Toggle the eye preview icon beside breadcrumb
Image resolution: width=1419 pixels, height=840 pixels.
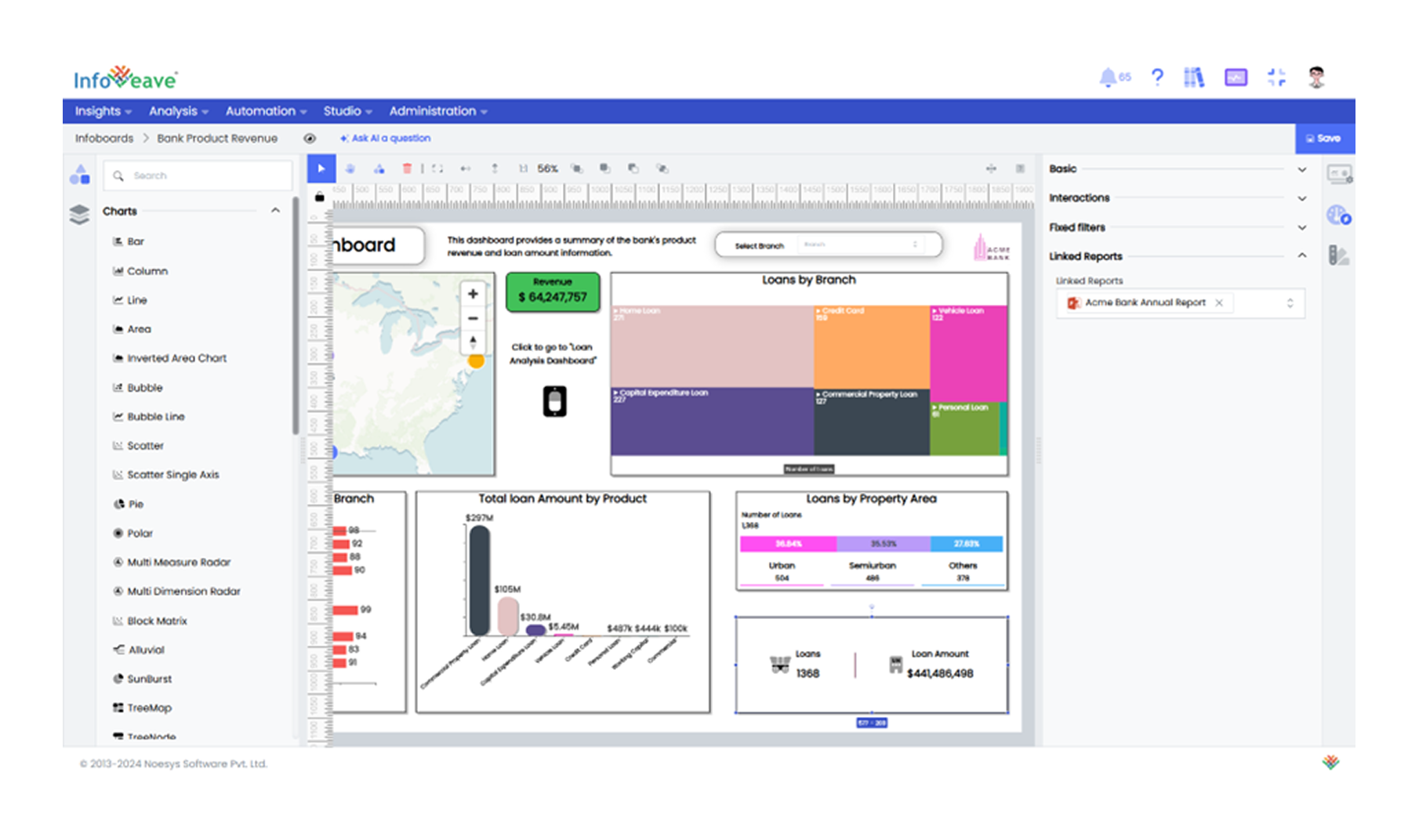pyautogui.click(x=310, y=139)
